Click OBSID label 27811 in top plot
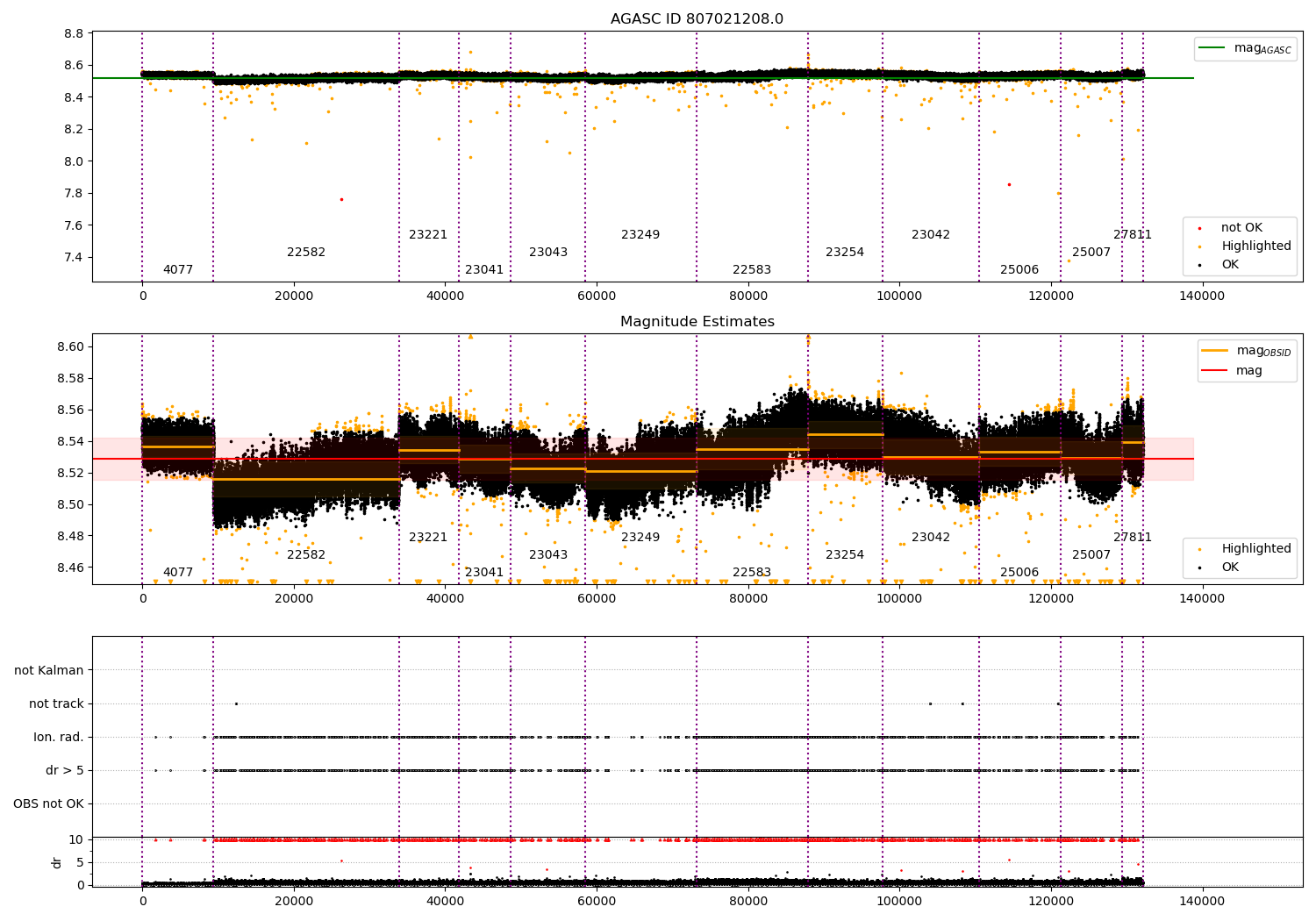1316x921 pixels. coord(1133,235)
